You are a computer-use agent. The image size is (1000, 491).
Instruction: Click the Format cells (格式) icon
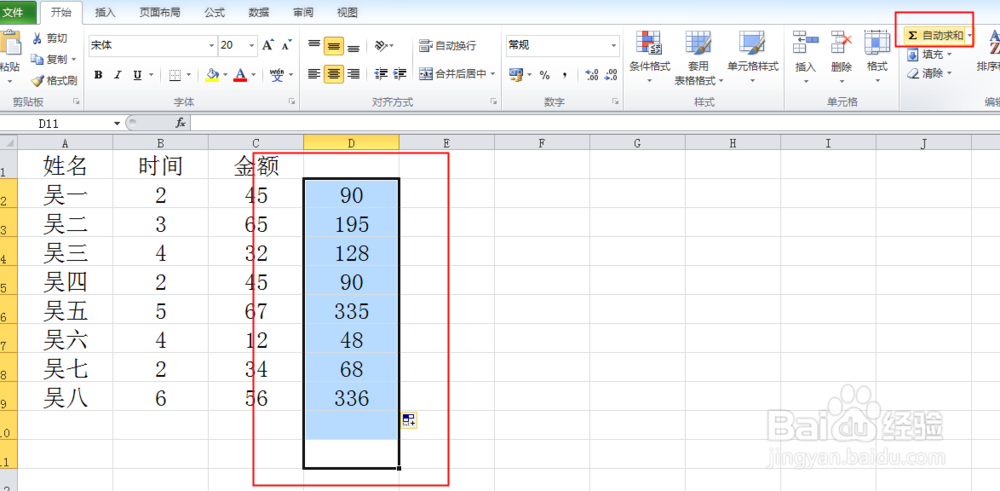[877, 43]
